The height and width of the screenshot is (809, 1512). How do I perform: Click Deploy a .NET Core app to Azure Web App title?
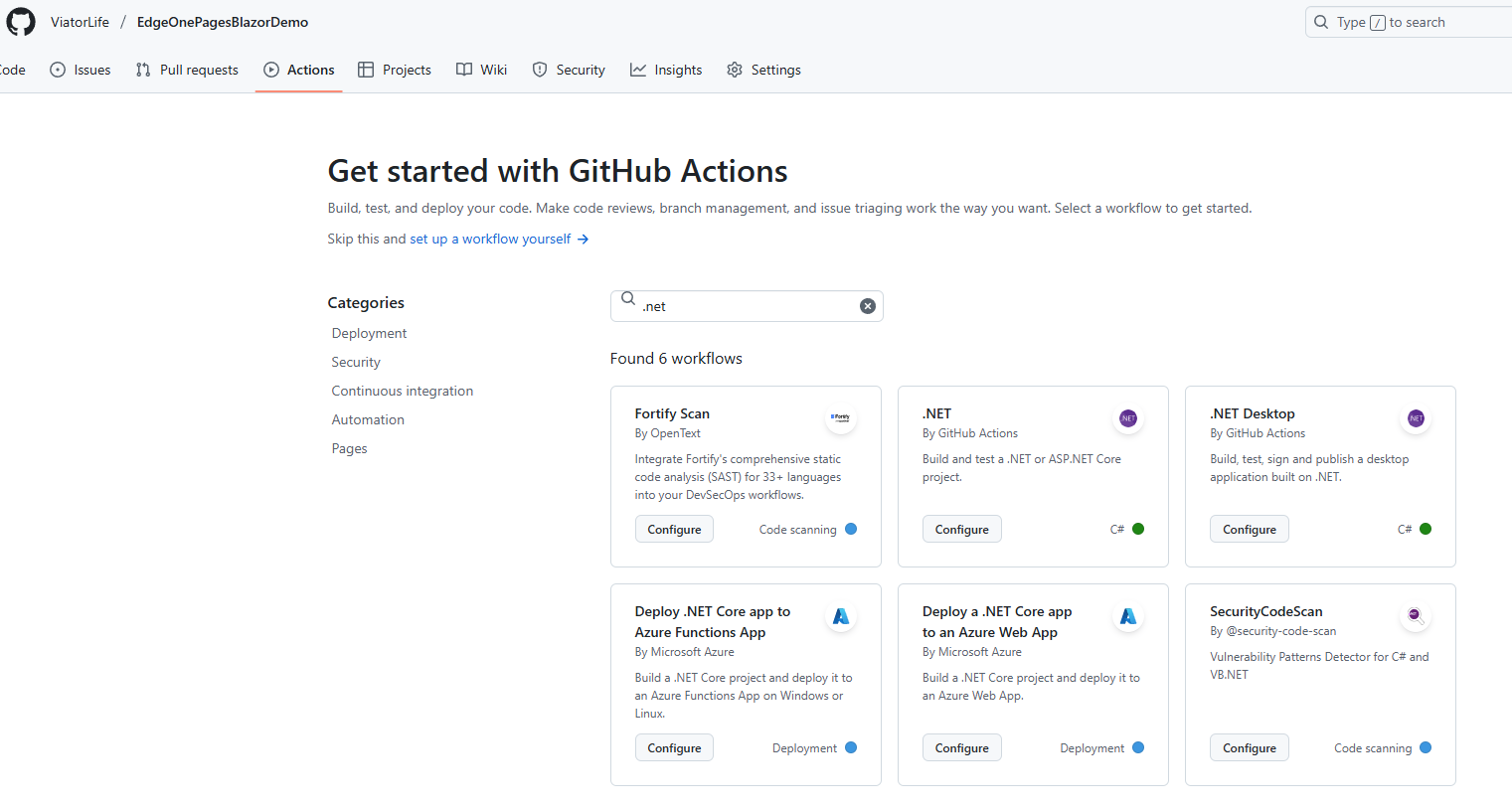(997, 622)
